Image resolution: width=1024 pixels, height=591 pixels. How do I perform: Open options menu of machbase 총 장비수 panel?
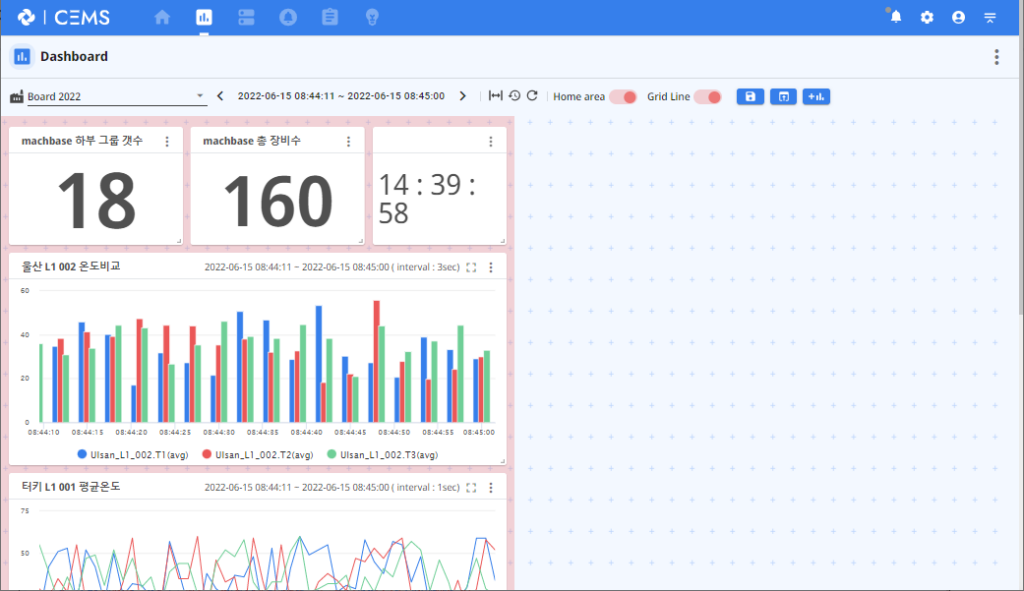pos(348,142)
